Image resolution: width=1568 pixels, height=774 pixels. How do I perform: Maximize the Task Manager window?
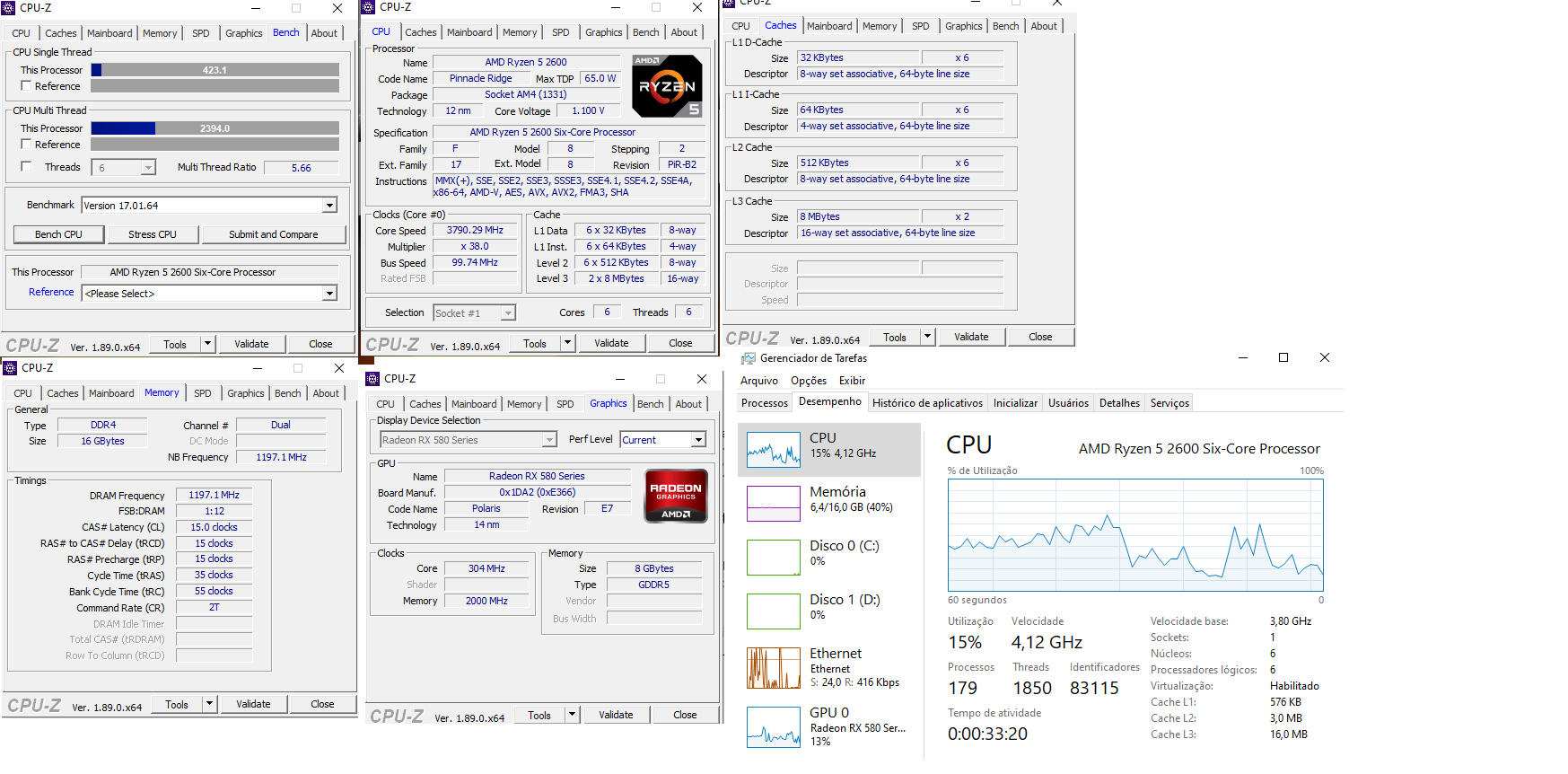(1283, 357)
